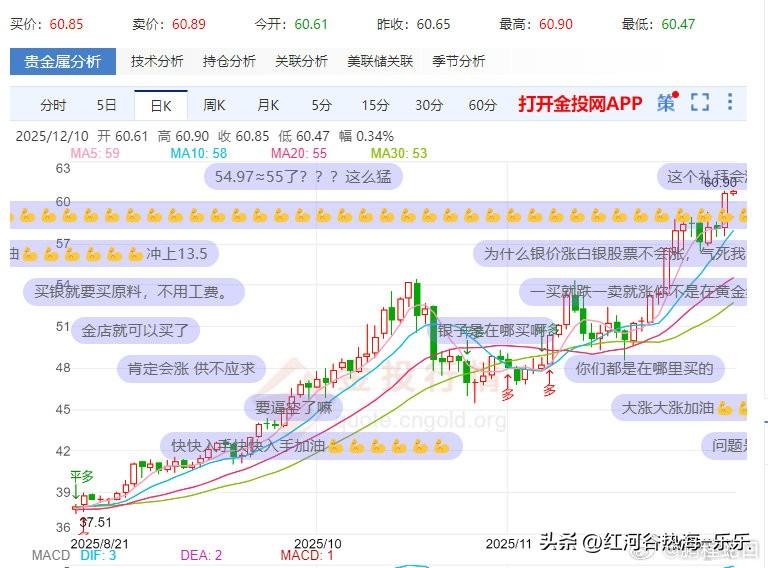Open the 持仓分析 tab
The image size is (768, 568).
(x=229, y=61)
